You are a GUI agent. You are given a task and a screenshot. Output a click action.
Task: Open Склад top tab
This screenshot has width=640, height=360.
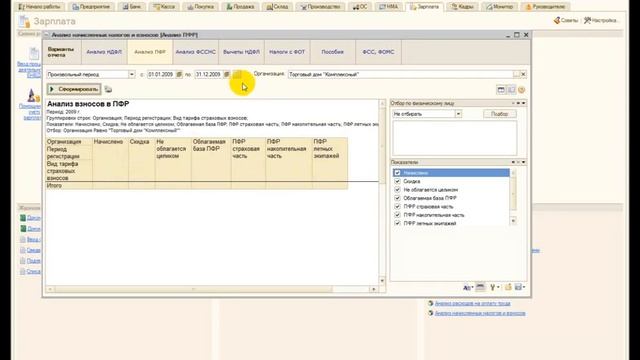pos(278,7)
